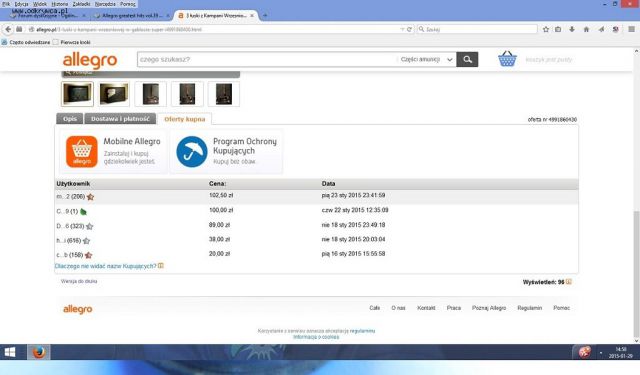The height and width of the screenshot is (375, 640).
Task: Open the Firefox hamburger menu
Action: tap(631, 29)
